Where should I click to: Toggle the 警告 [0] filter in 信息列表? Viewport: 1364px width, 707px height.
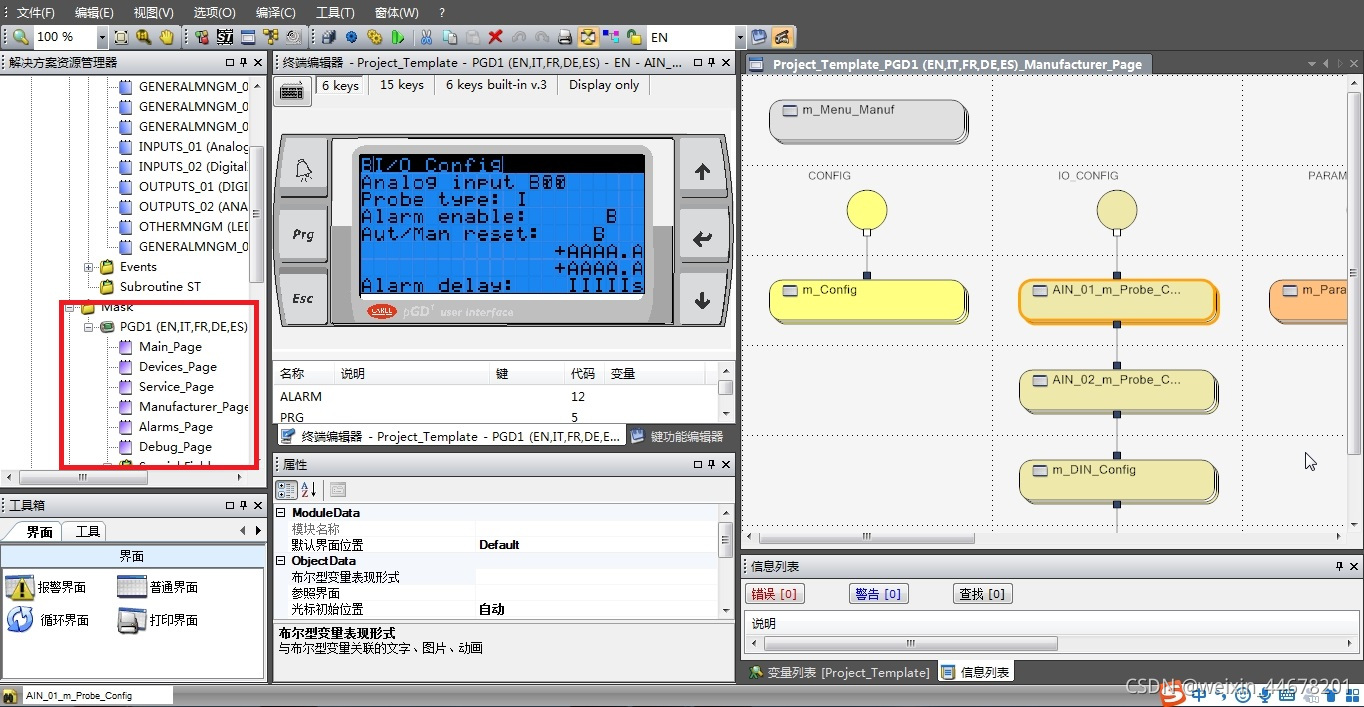click(x=878, y=593)
